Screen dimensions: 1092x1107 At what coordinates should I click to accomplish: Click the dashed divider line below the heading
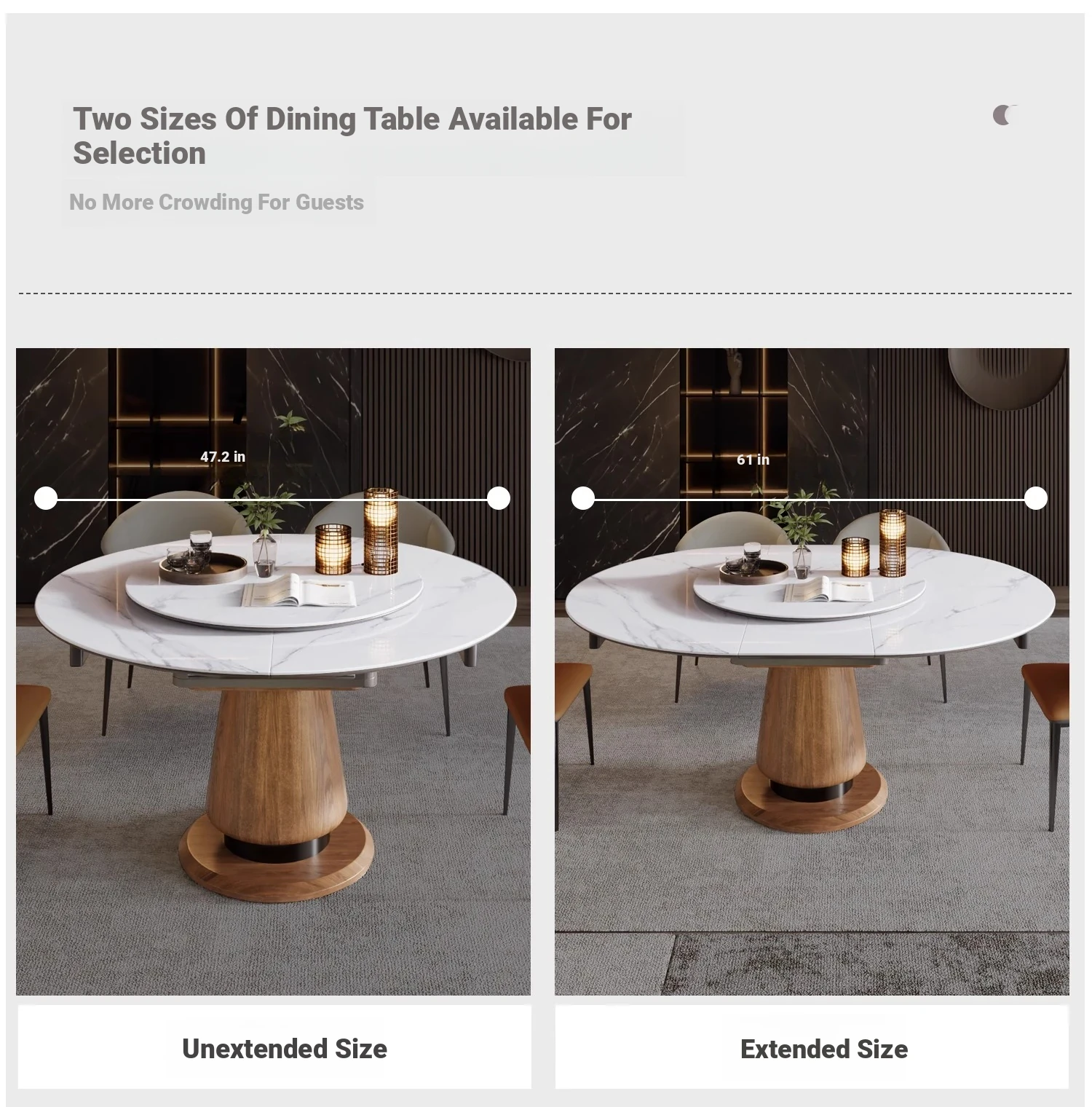coord(545,294)
